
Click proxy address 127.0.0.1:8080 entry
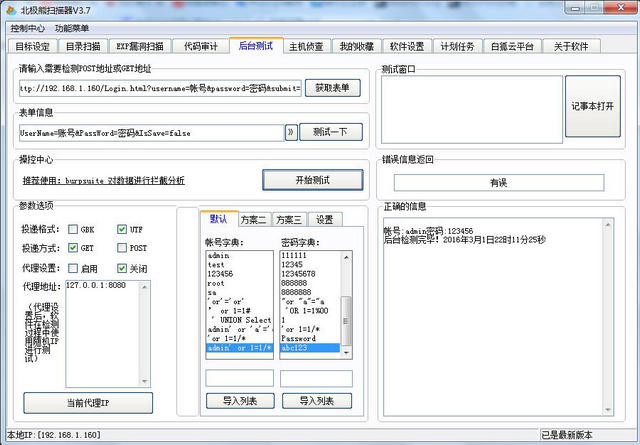point(96,285)
